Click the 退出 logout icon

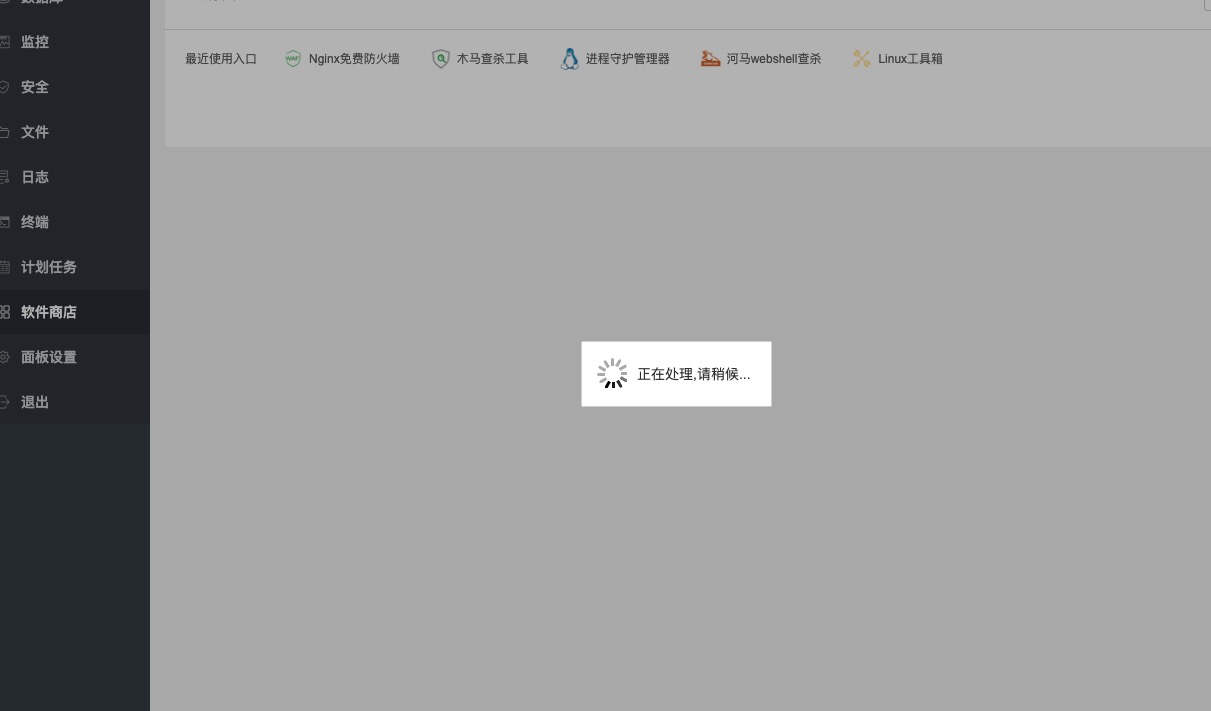4,402
